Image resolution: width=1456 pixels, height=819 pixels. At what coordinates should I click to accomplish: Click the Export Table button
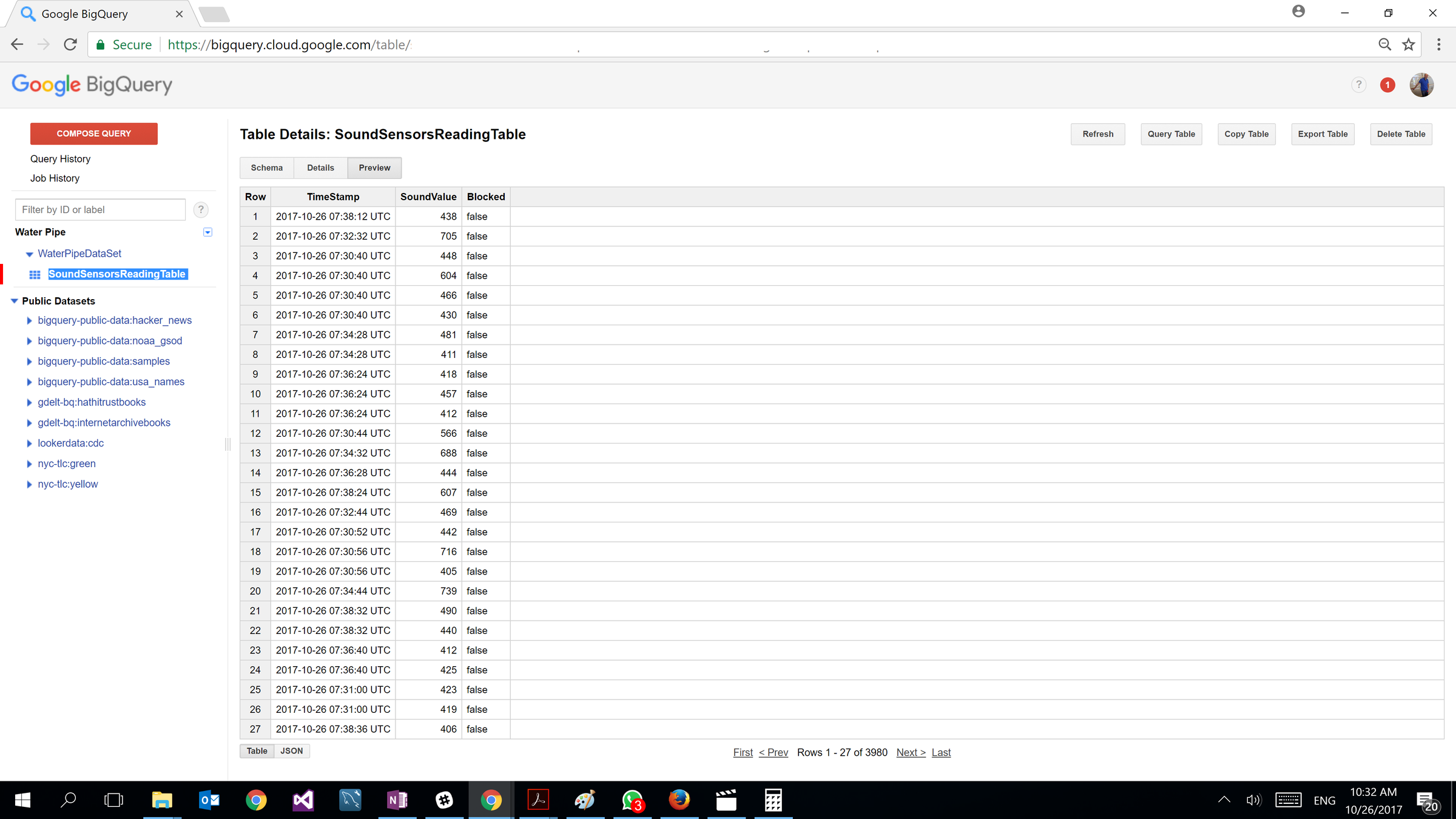pyautogui.click(x=1323, y=134)
